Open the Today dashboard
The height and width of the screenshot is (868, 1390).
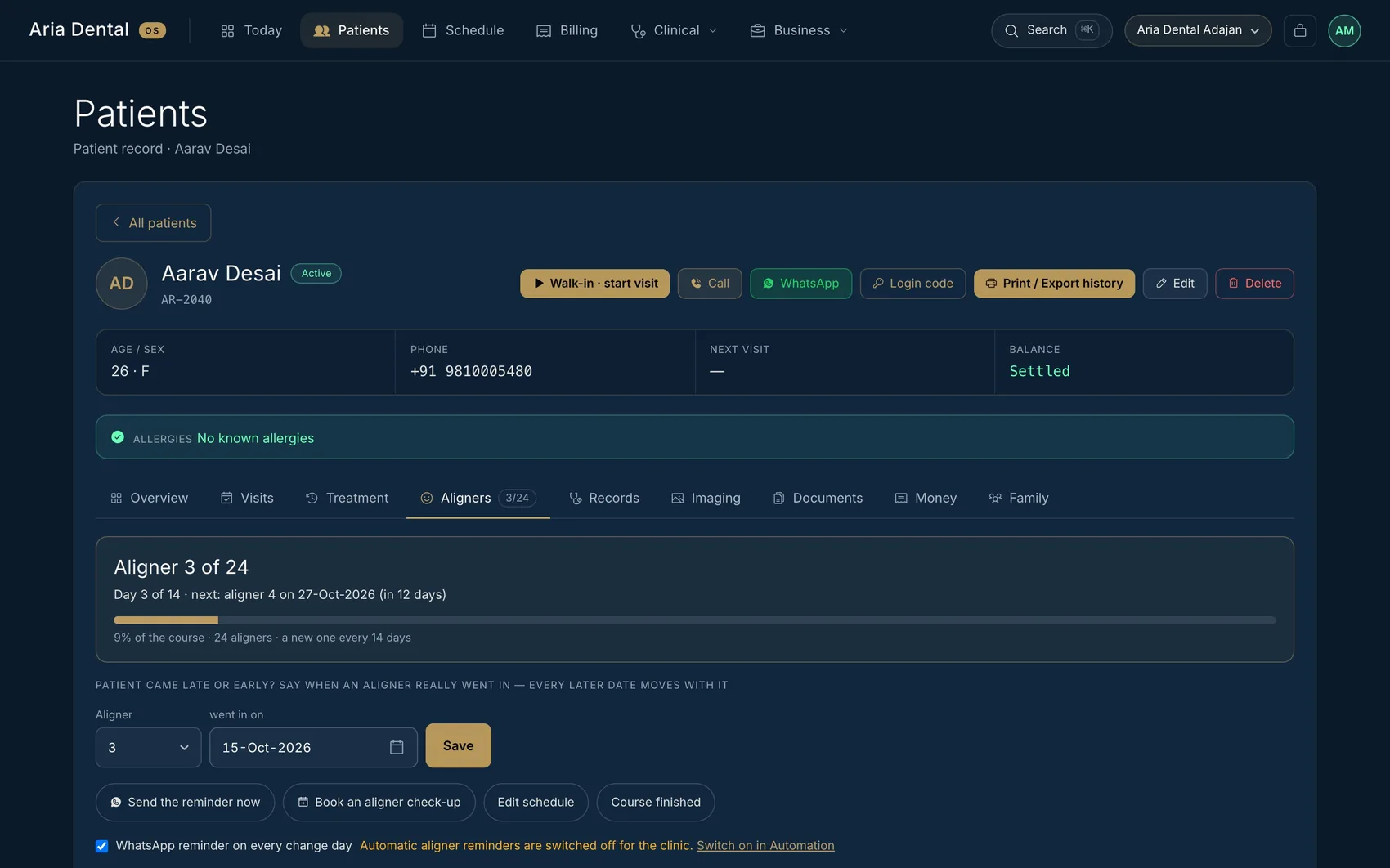tap(251, 30)
